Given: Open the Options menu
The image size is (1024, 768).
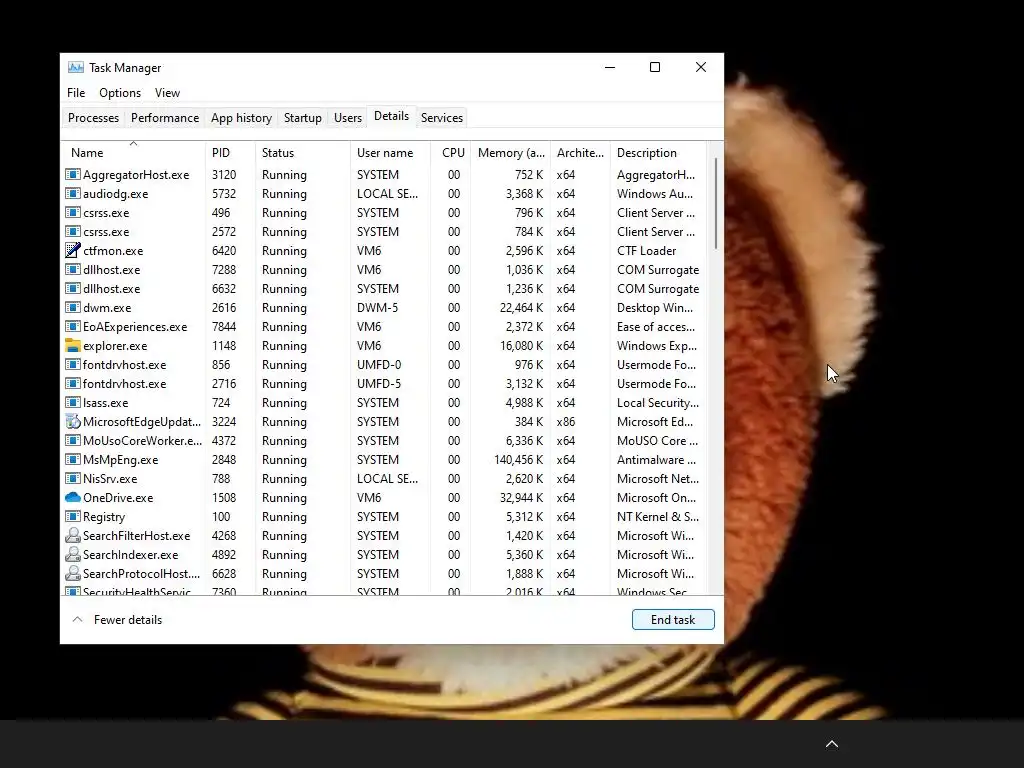Looking at the screenshot, I should point(120,93).
